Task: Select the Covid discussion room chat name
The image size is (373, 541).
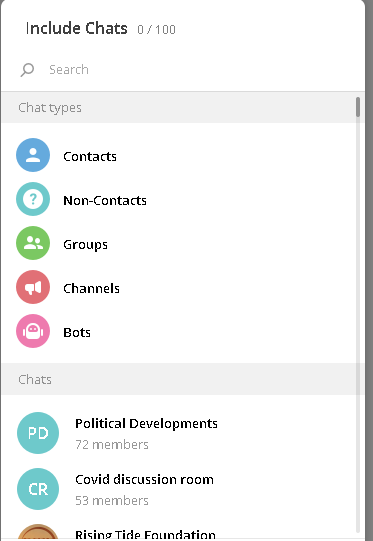Action: [144, 480]
